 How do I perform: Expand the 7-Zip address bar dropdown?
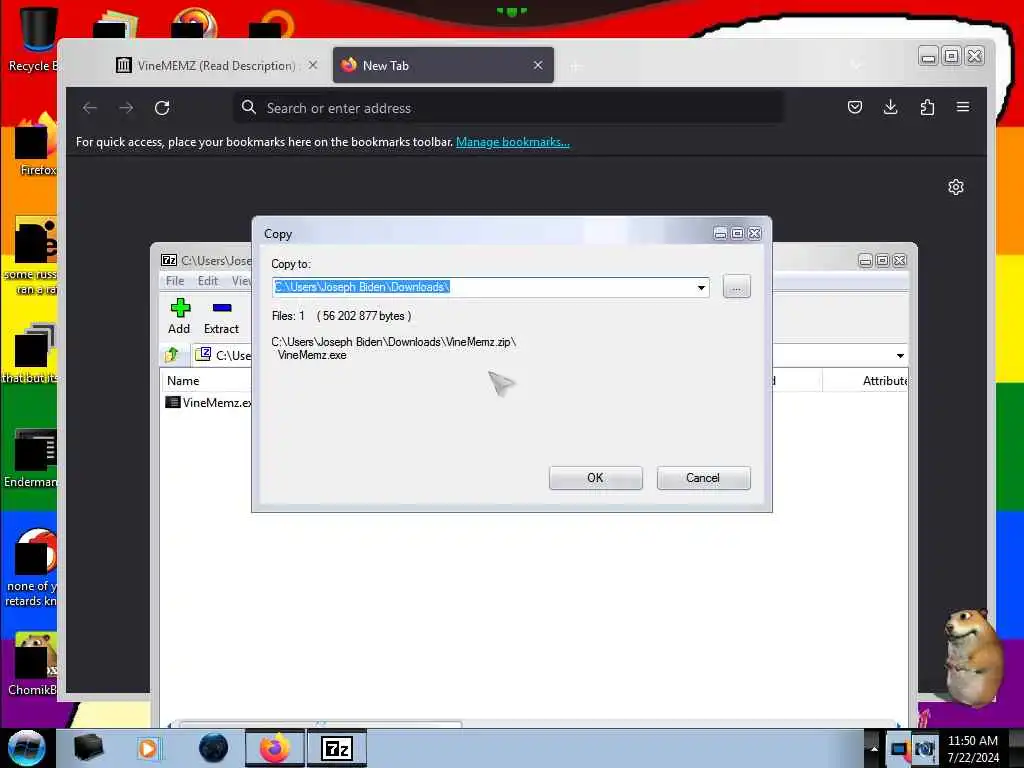pyautogui.click(x=900, y=356)
